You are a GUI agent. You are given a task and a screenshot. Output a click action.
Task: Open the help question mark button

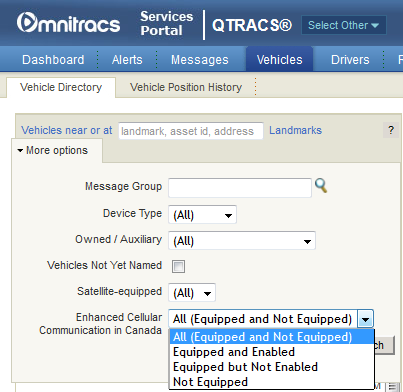(x=391, y=130)
